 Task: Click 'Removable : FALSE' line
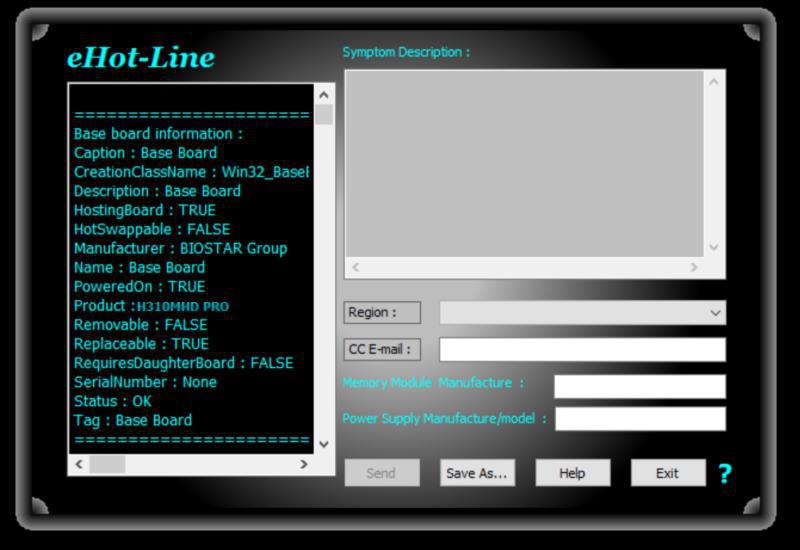pyautogui.click(x=141, y=324)
